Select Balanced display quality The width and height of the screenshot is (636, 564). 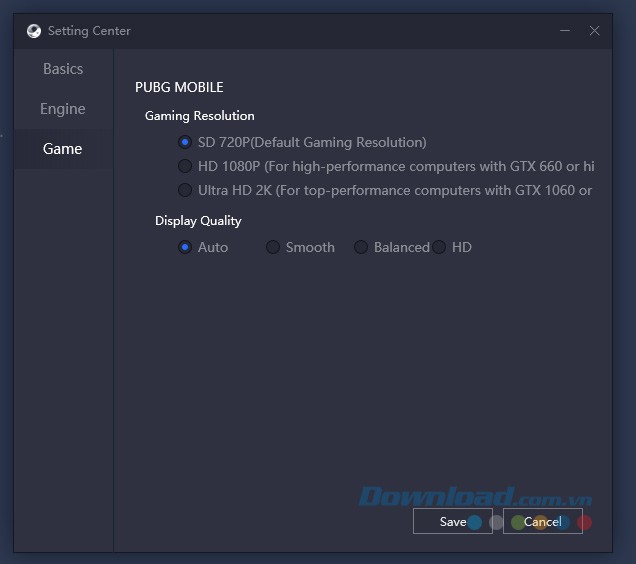361,247
